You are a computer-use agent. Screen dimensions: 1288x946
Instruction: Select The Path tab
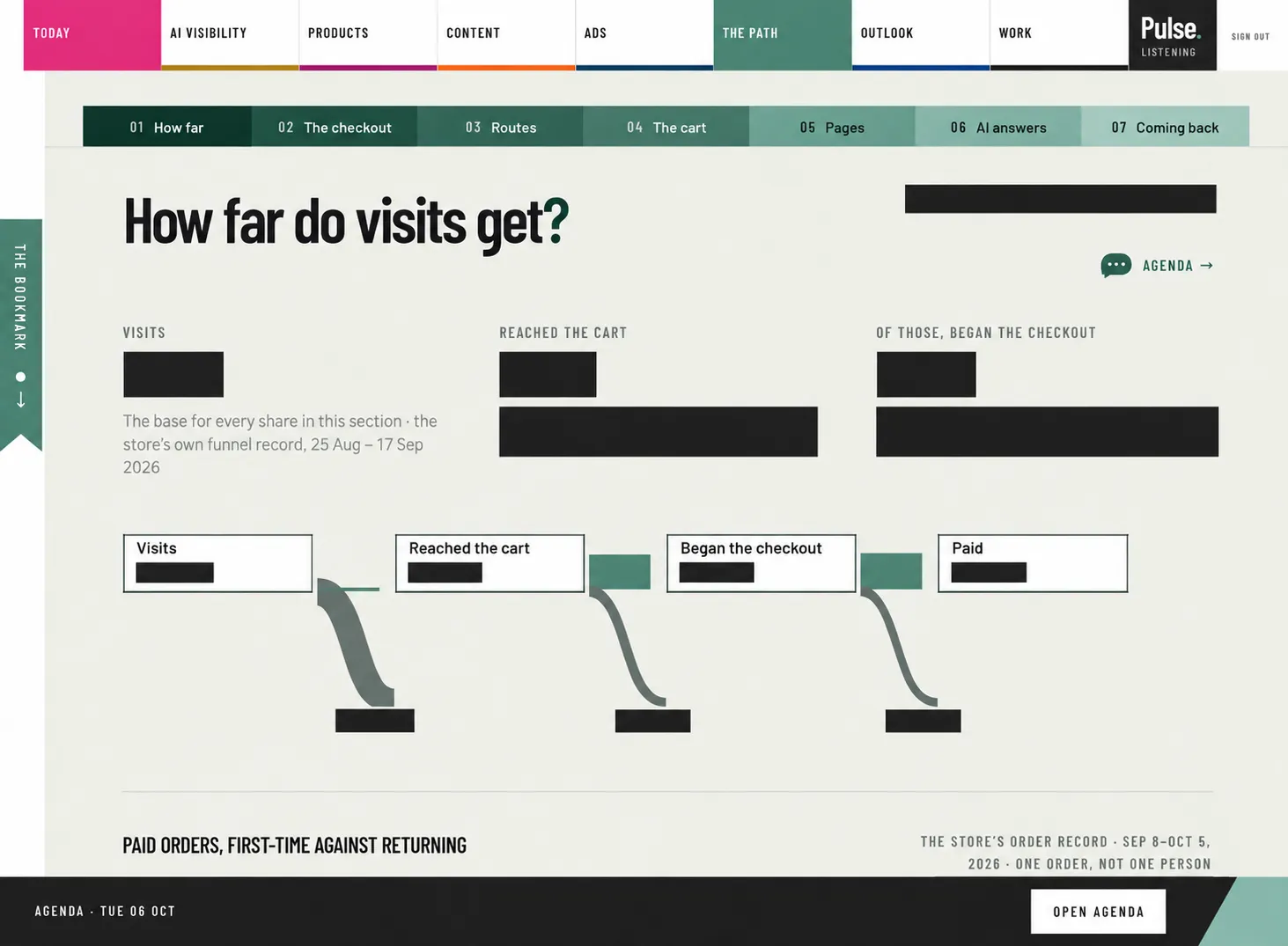pos(783,34)
